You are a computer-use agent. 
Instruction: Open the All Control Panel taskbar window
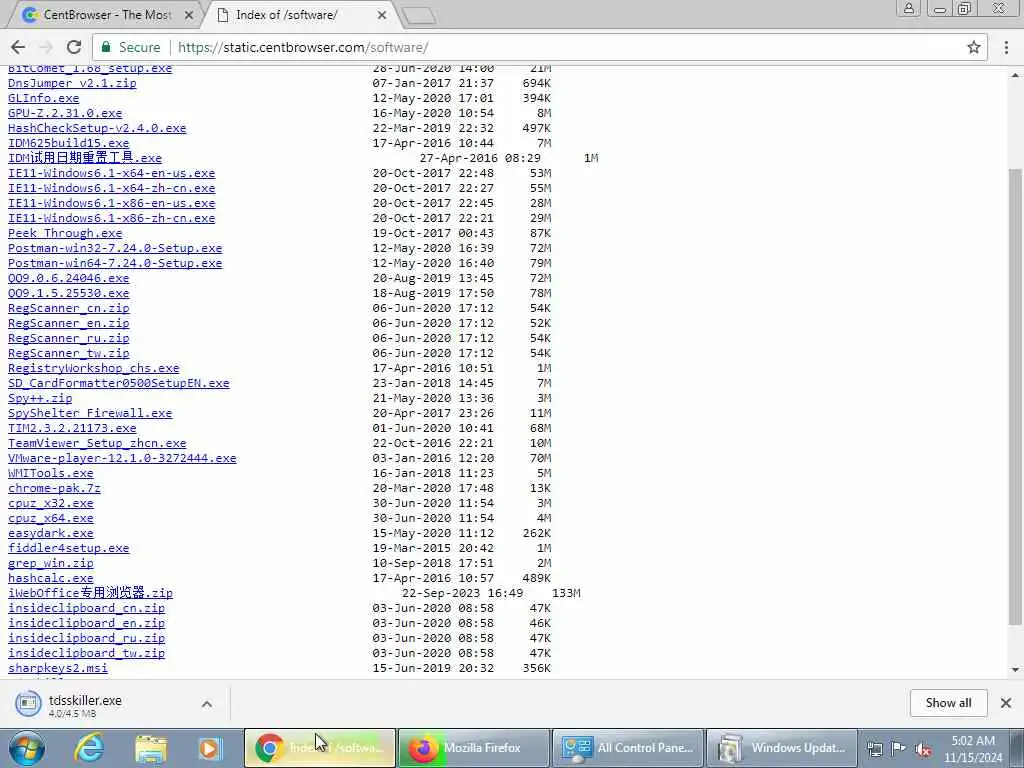628,748
